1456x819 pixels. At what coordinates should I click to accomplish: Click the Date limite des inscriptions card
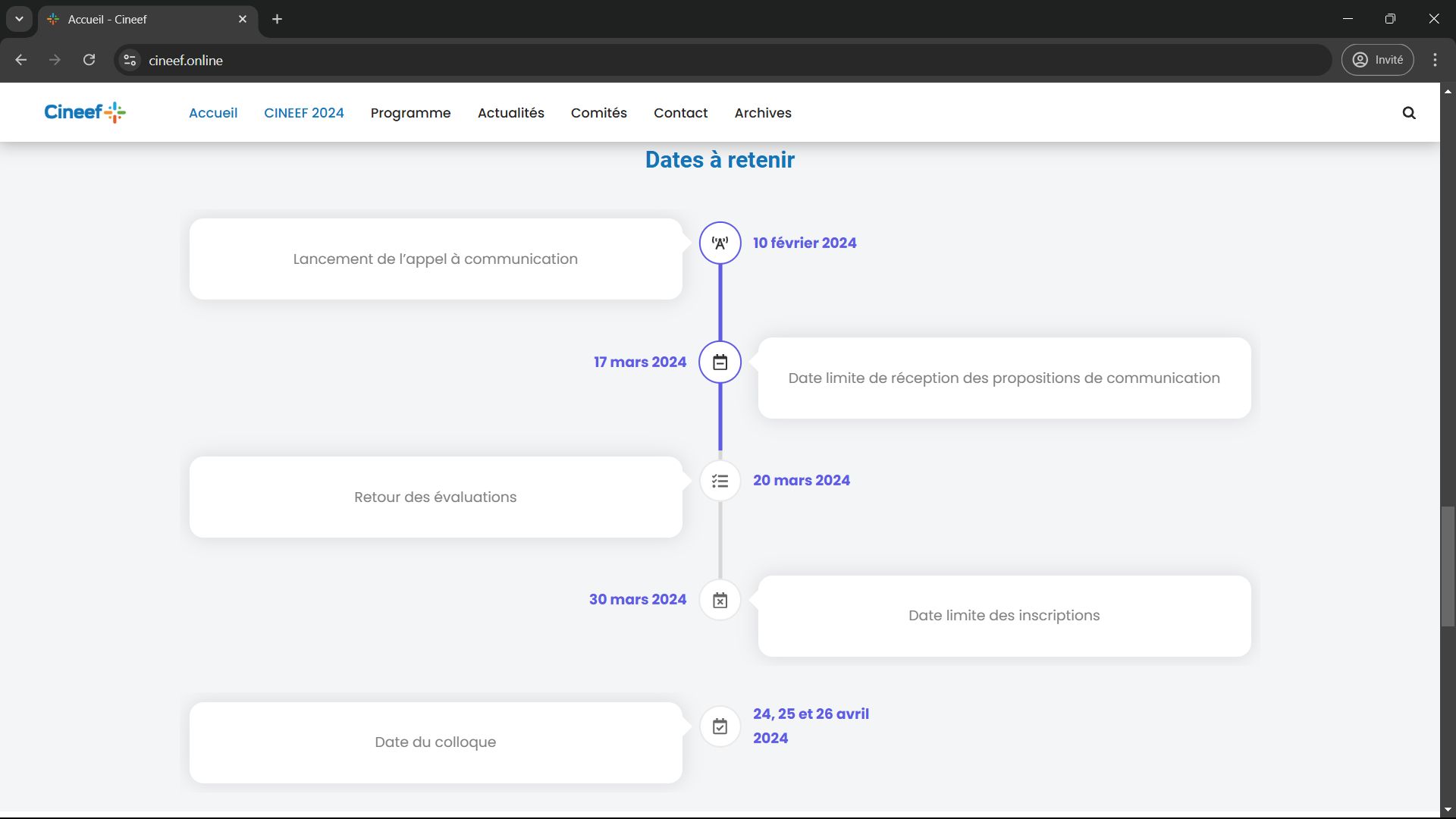pos(1005,617)
